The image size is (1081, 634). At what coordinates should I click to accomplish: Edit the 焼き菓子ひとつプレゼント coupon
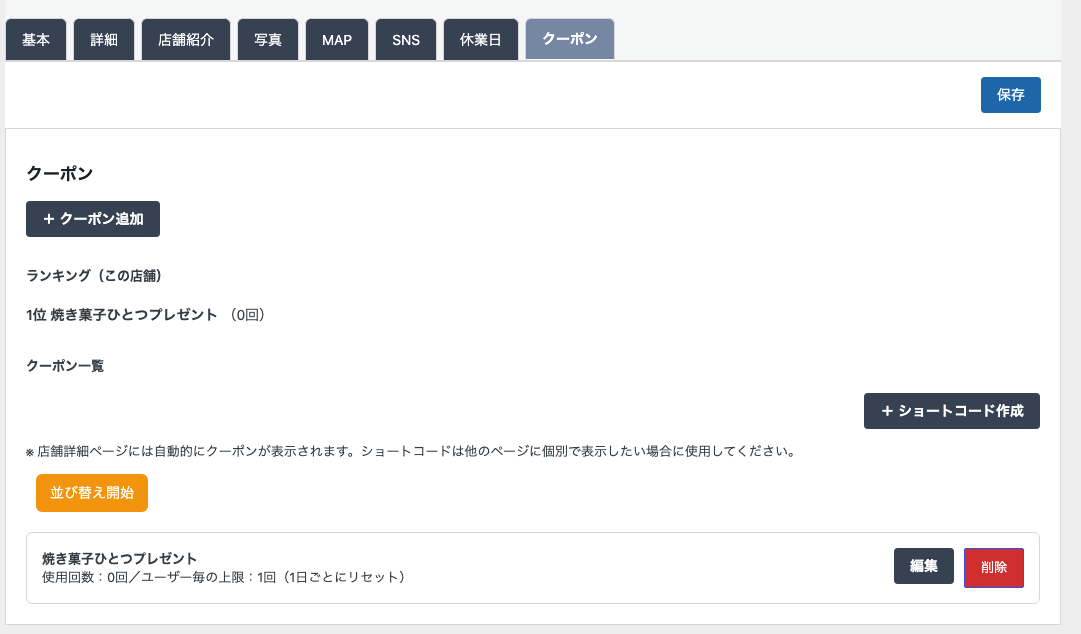point(924,566)
